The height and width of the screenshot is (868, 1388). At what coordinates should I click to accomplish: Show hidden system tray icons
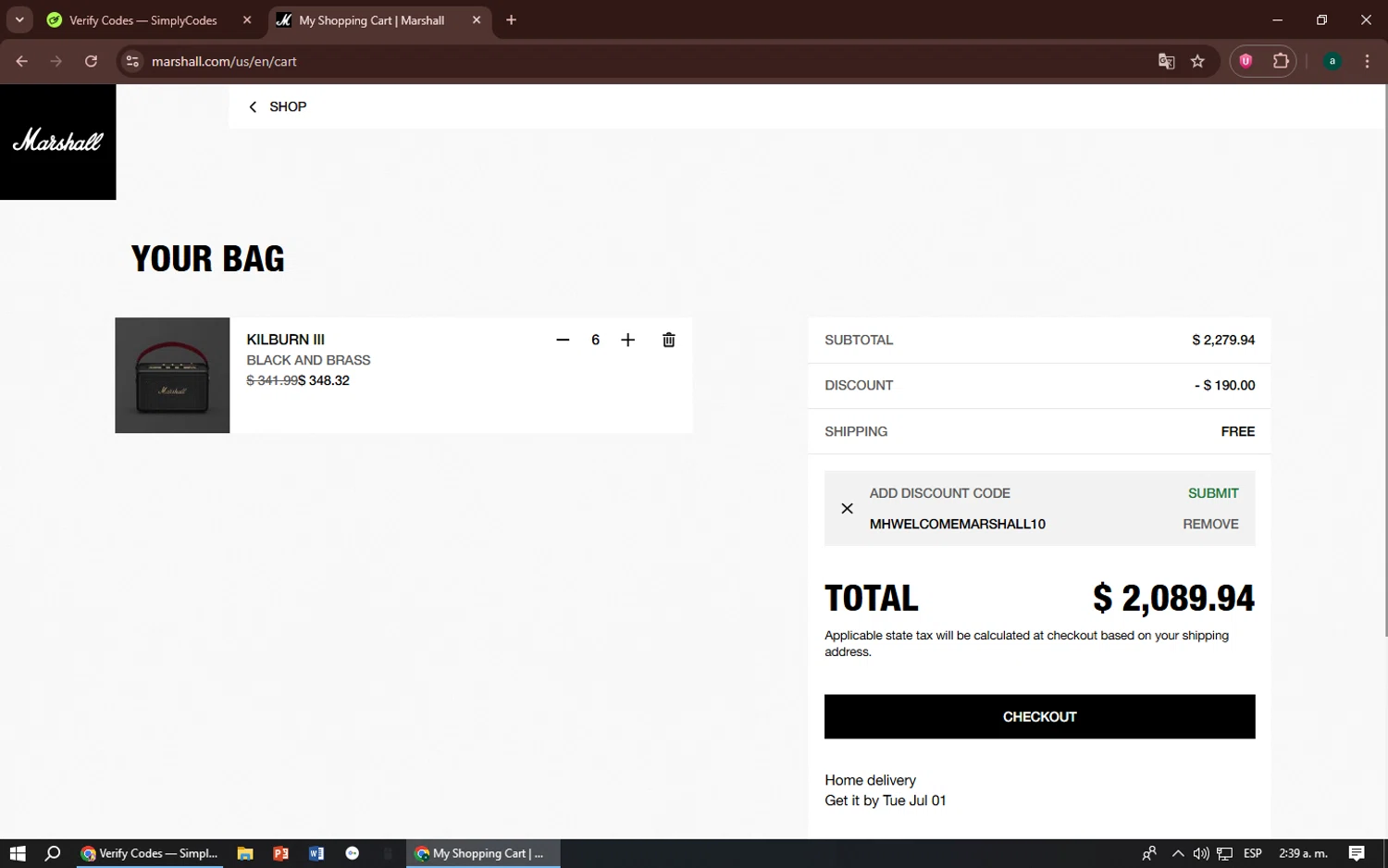pos(1177,853)
